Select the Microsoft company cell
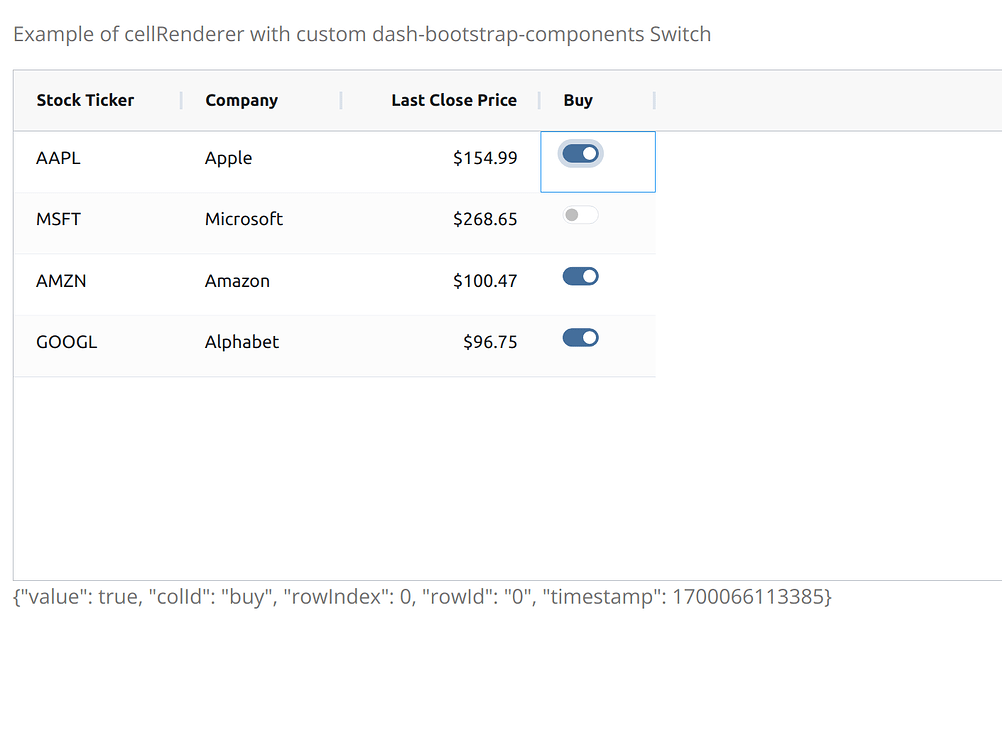Viewport: 1002px width, 750px height. coord(243,218)
